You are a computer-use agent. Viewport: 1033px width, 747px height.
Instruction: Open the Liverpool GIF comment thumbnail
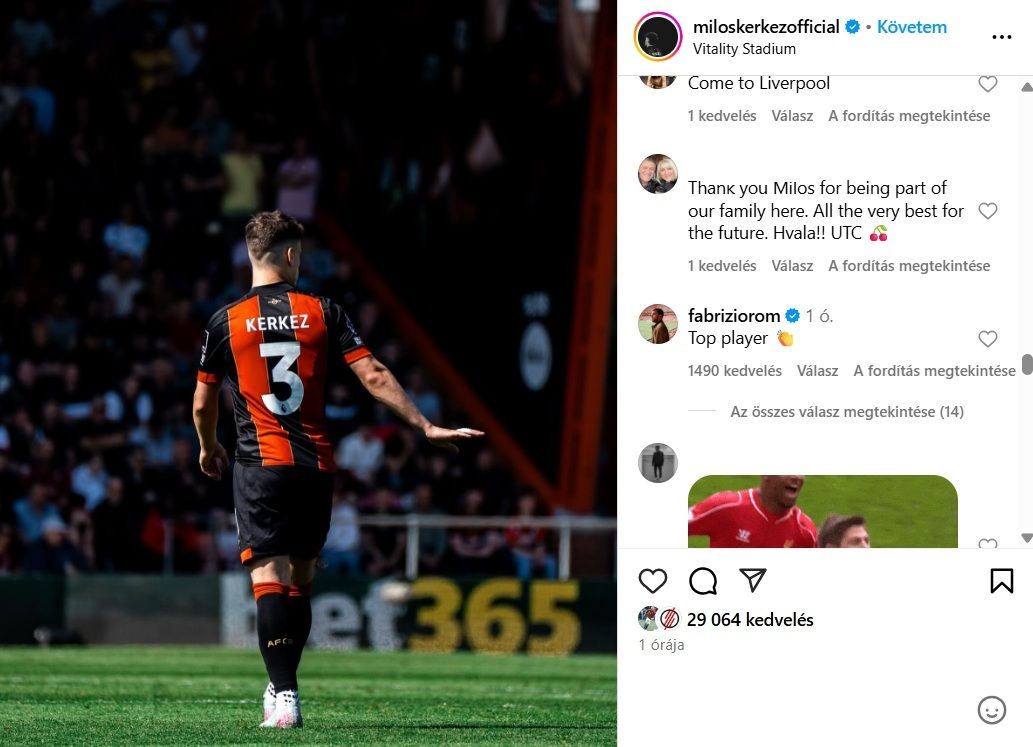click(822, 511)
